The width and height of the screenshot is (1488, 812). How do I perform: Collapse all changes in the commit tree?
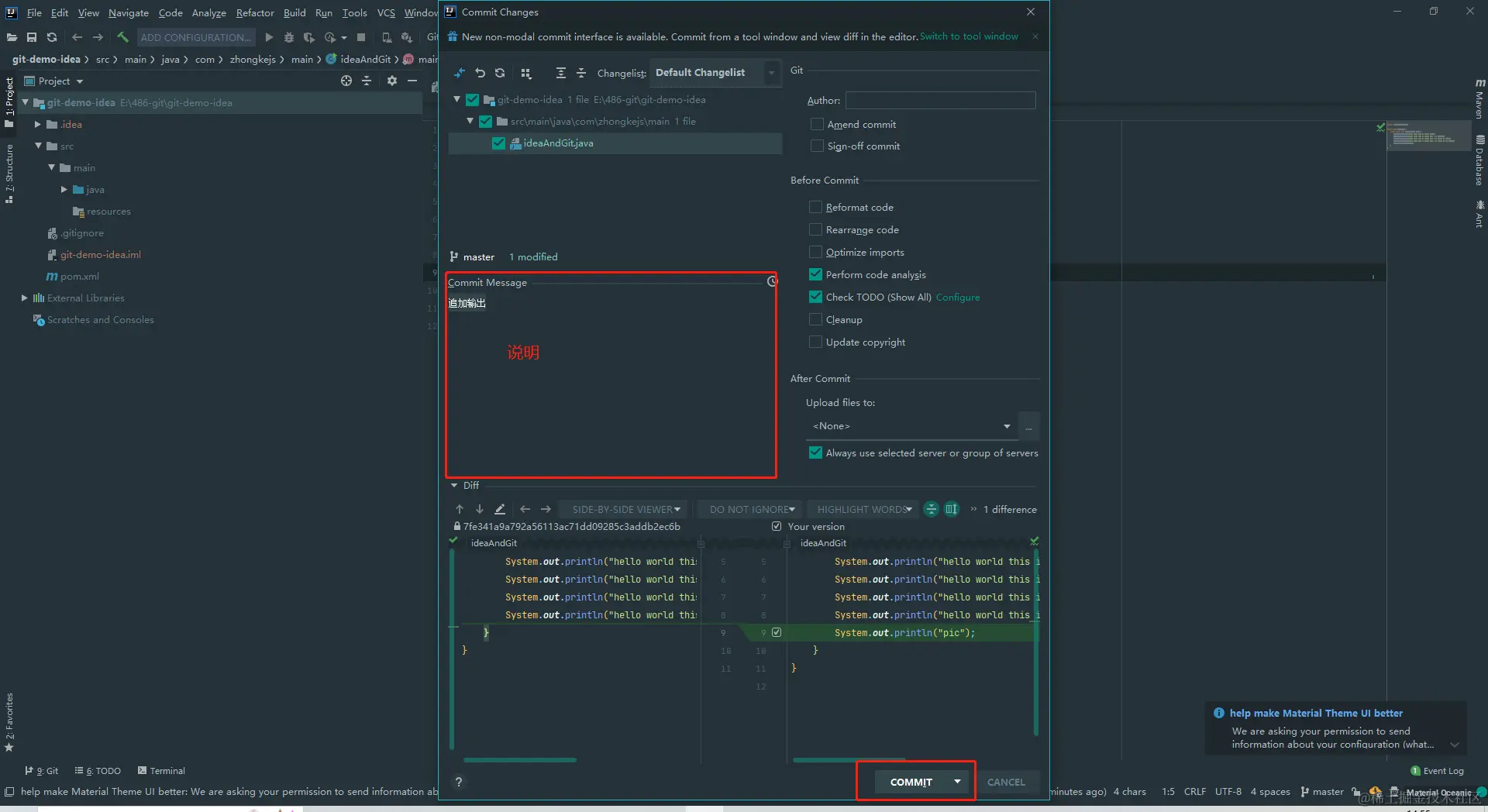click(x=581, y=73)
